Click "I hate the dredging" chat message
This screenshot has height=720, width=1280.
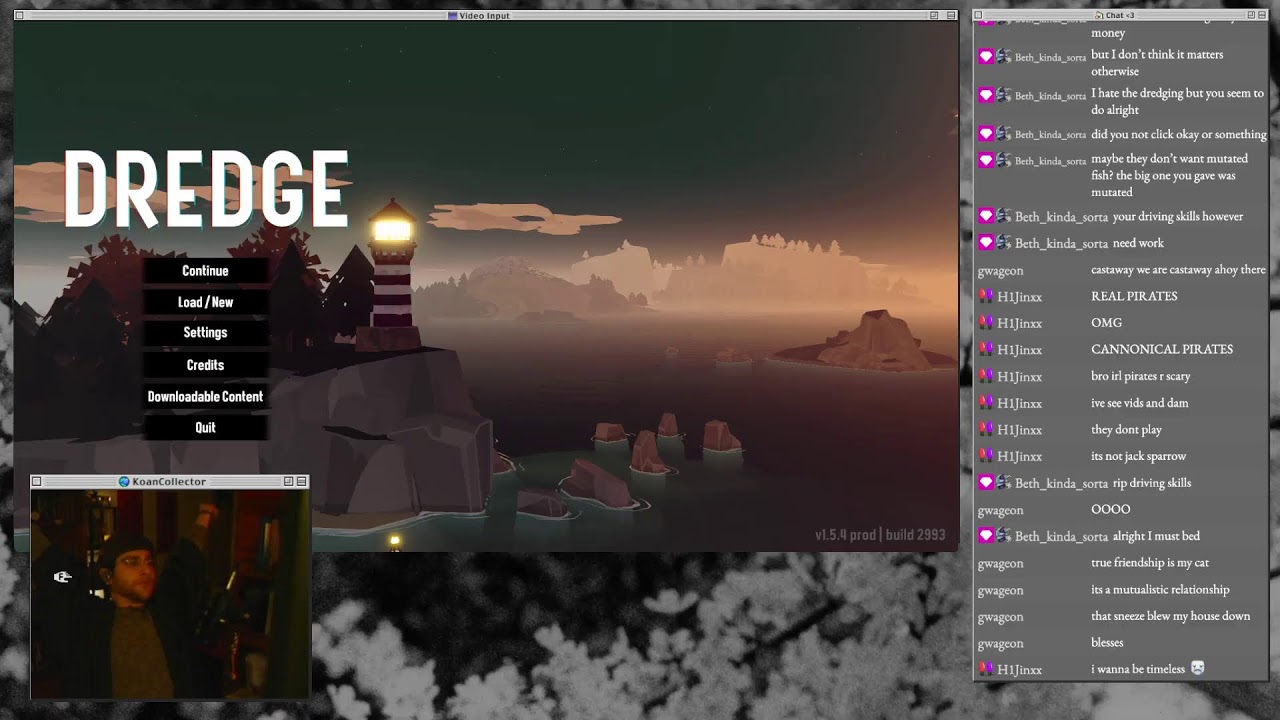tap(1177, 101)
